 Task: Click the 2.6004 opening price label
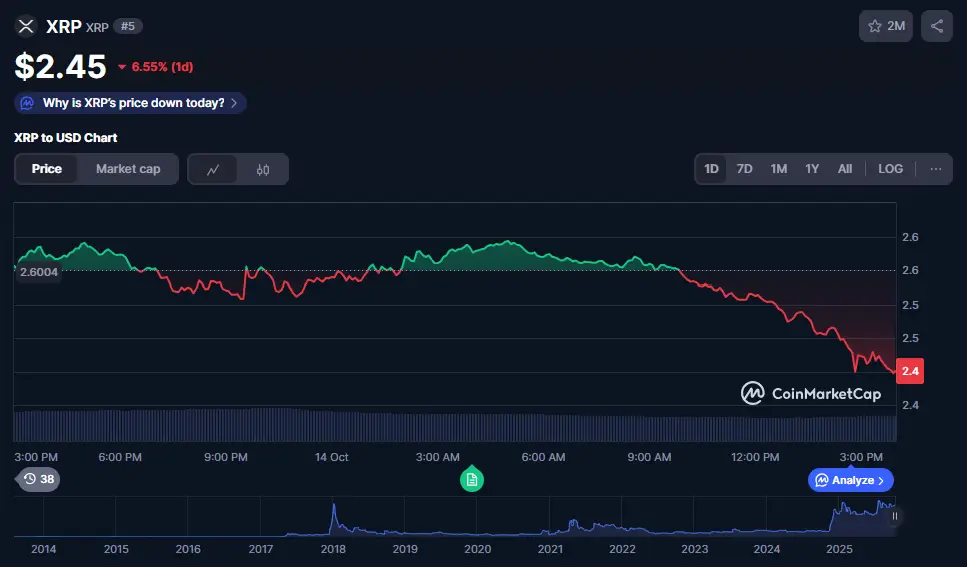tap(38, 272)
